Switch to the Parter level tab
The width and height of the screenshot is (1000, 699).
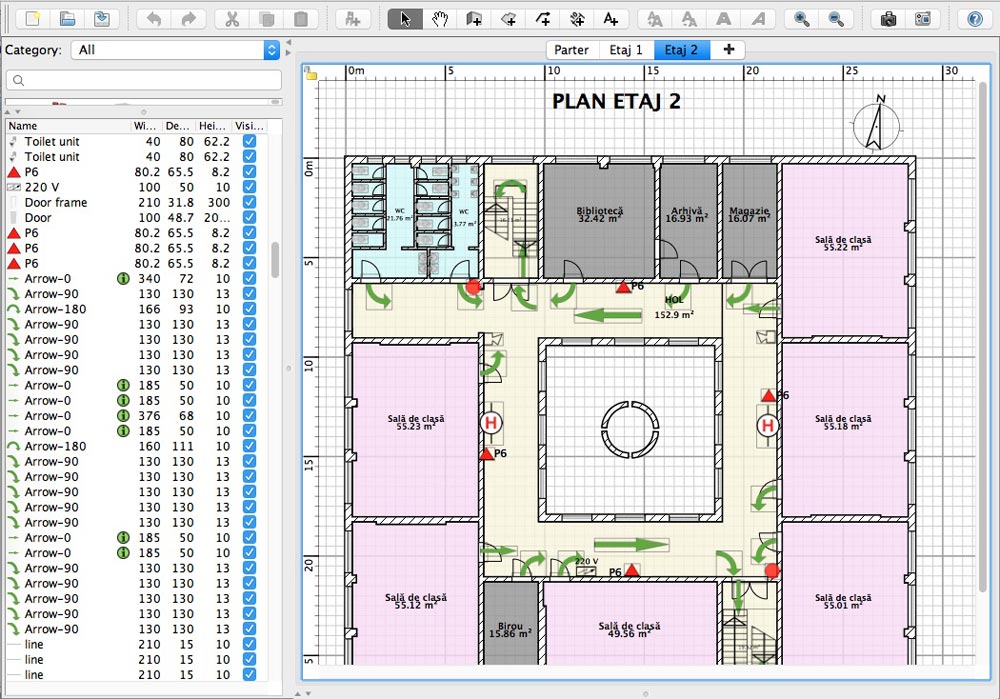tap(571, 49)
